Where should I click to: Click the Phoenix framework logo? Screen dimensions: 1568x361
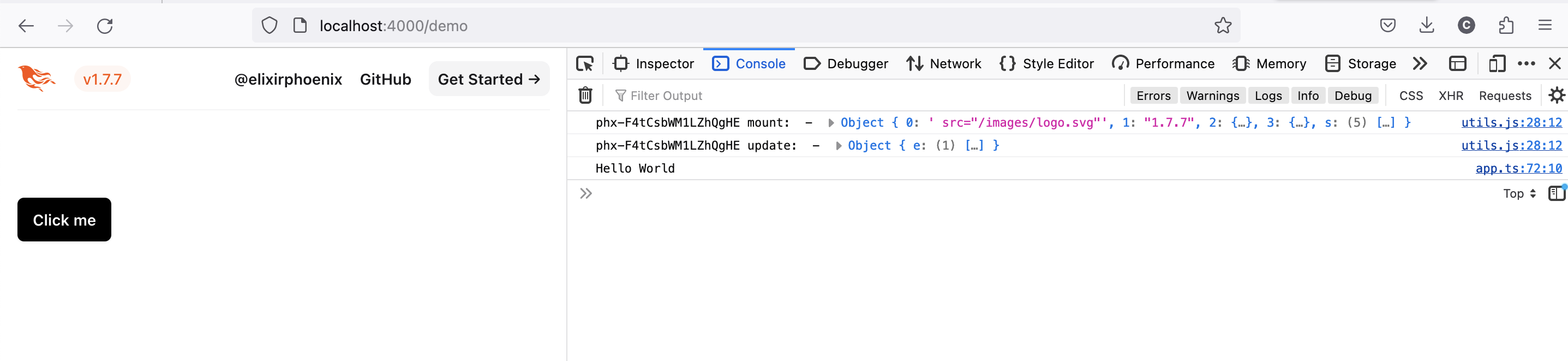(x=37, y=79)
